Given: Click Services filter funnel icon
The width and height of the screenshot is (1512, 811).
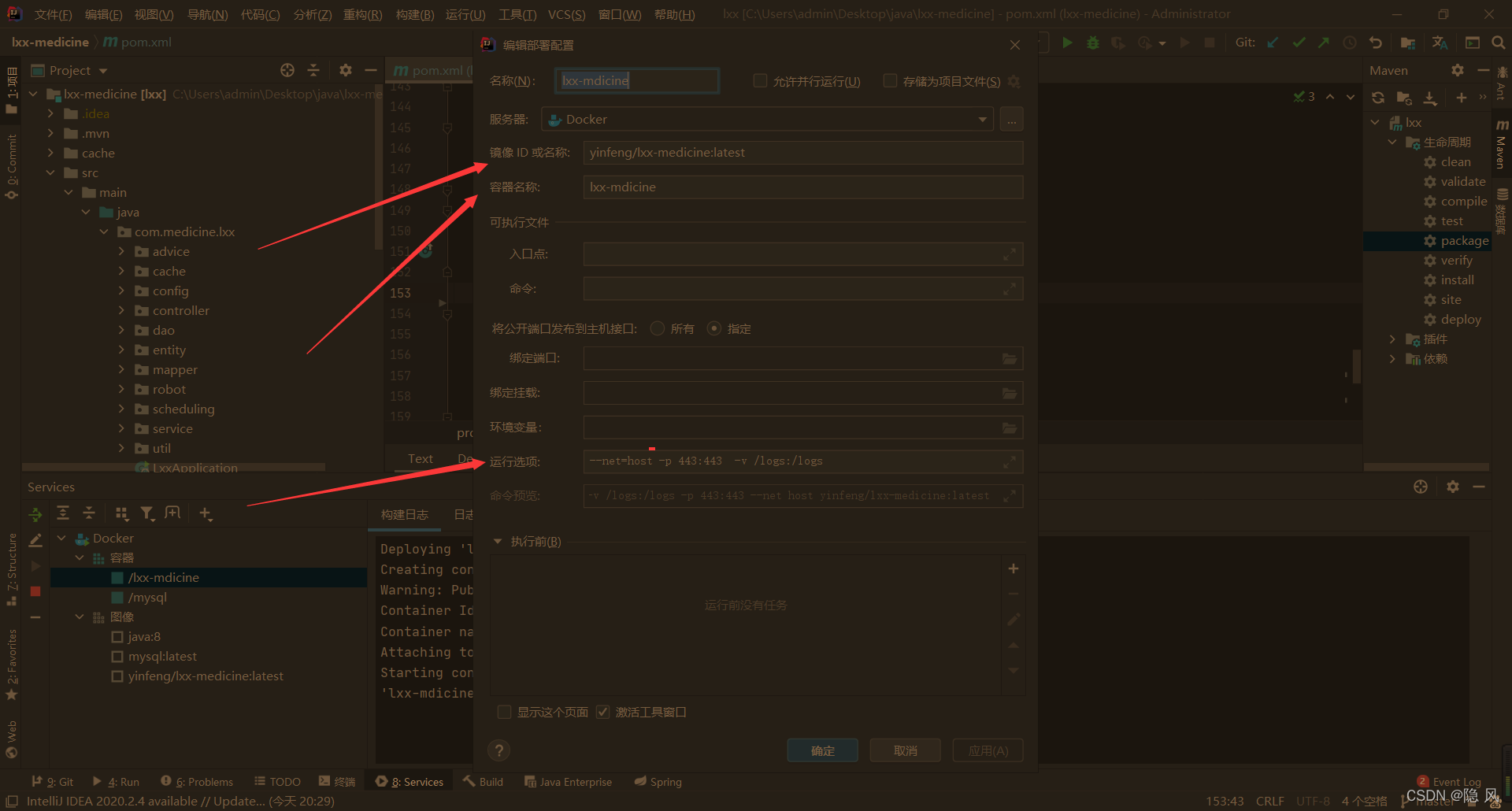Looking at the screenshot, I should (x=147, y=513).
